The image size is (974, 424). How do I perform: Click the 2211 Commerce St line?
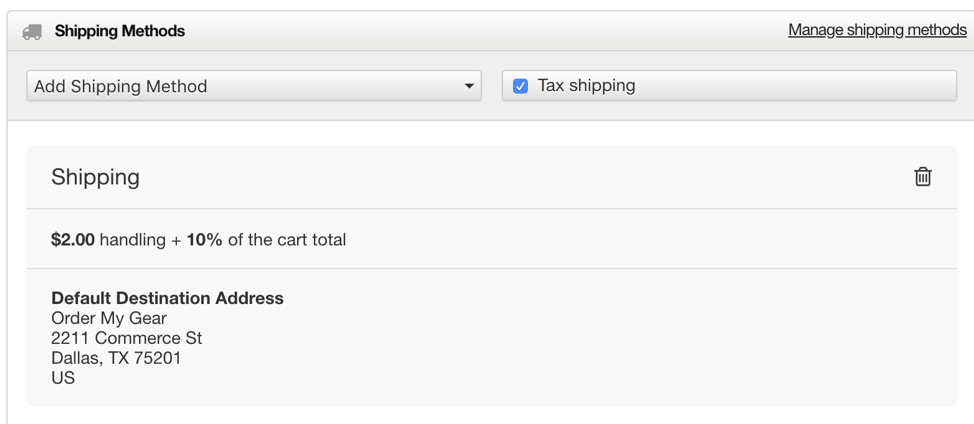[127, 338]
